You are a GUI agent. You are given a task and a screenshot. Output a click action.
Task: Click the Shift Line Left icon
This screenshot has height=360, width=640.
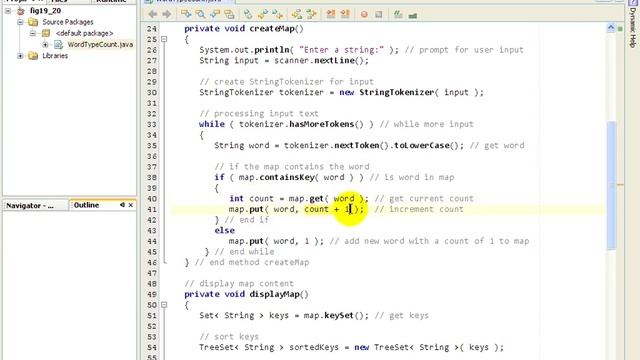331,15
